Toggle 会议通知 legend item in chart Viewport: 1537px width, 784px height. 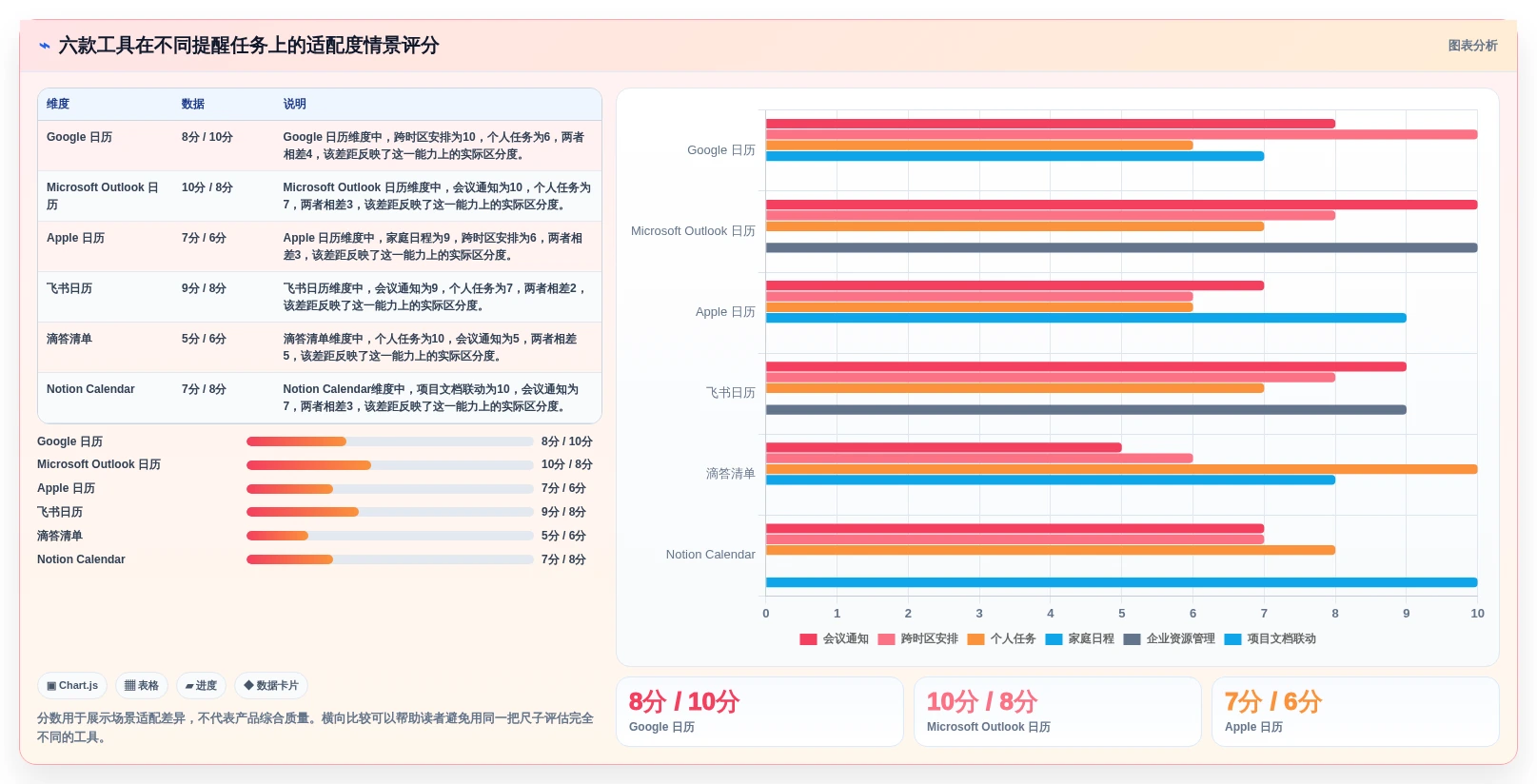pos(835,639)
